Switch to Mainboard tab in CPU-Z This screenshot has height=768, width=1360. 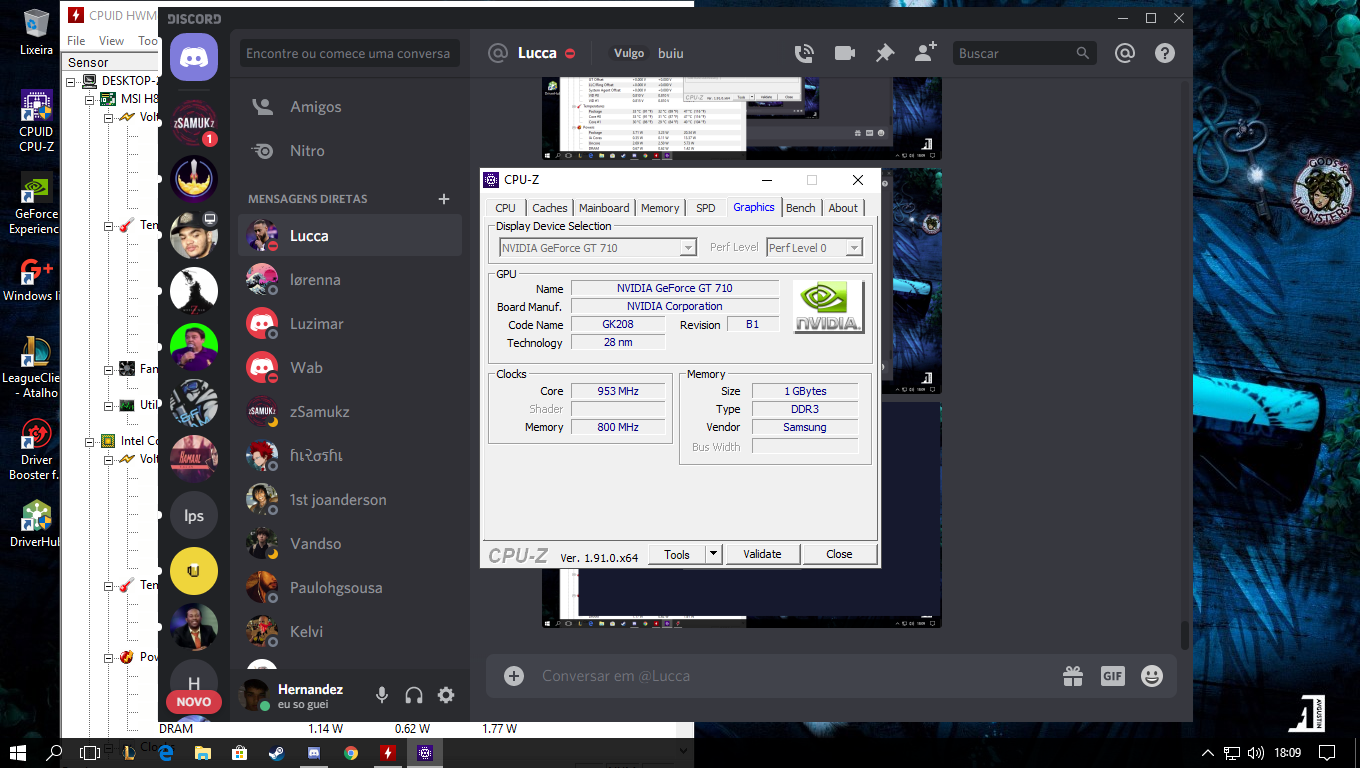click(x=604, y=208)
